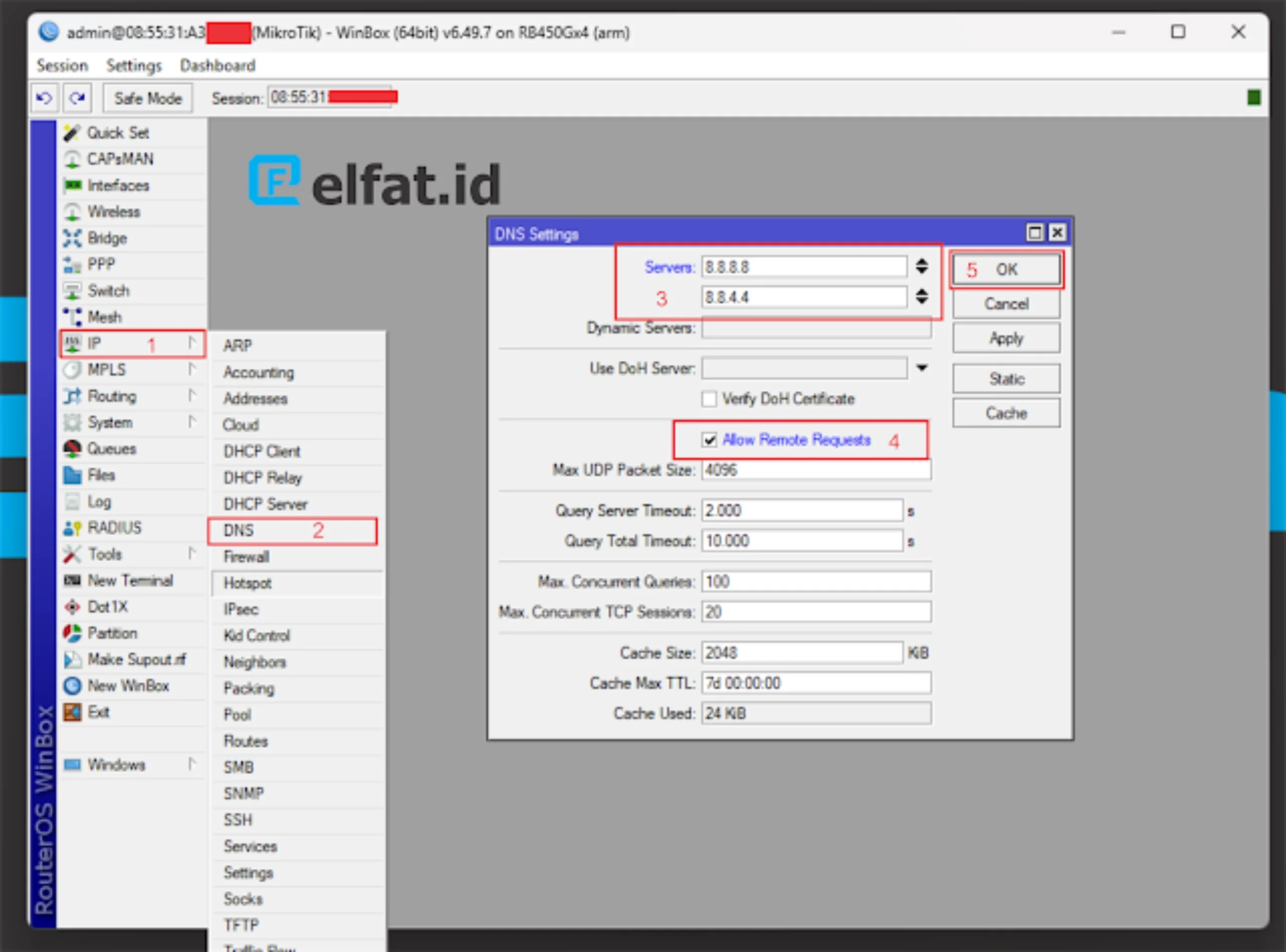The width and height of the screenshot is (1286, 952).
Task: Click the Cache button
Action: click(1006, 413)
